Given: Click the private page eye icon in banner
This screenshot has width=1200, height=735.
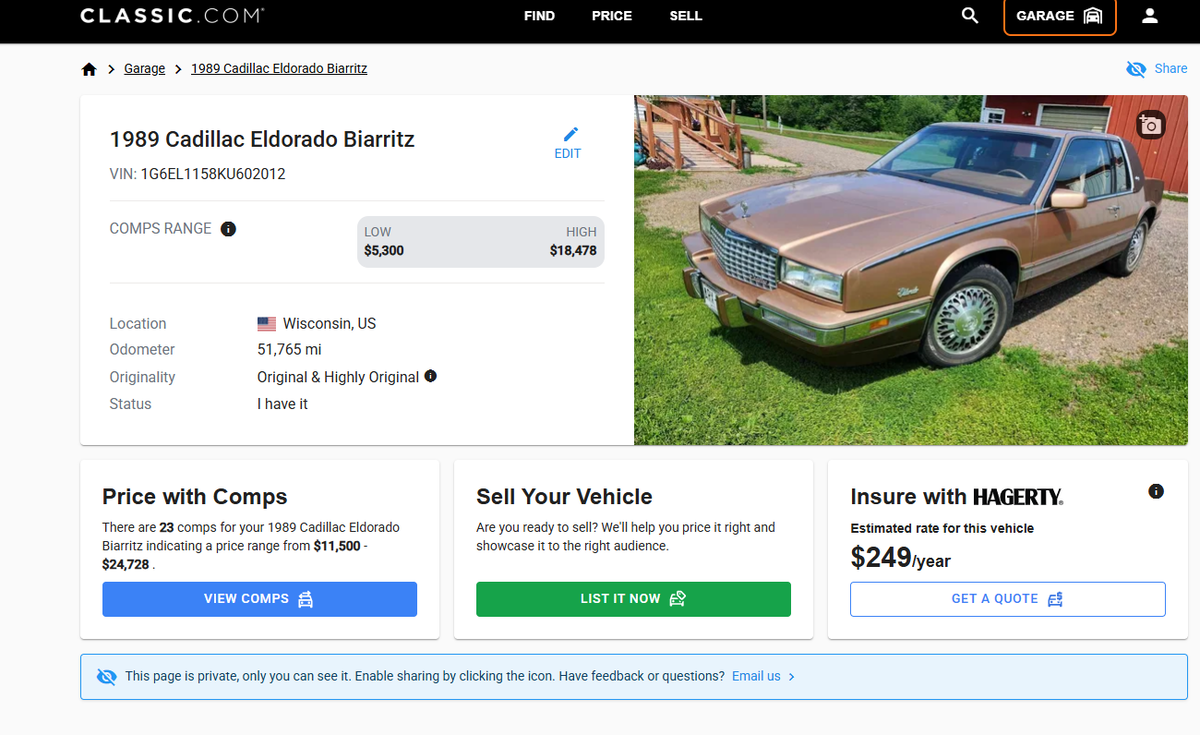Looking at the screenshot, I should [x=106, y=677].
